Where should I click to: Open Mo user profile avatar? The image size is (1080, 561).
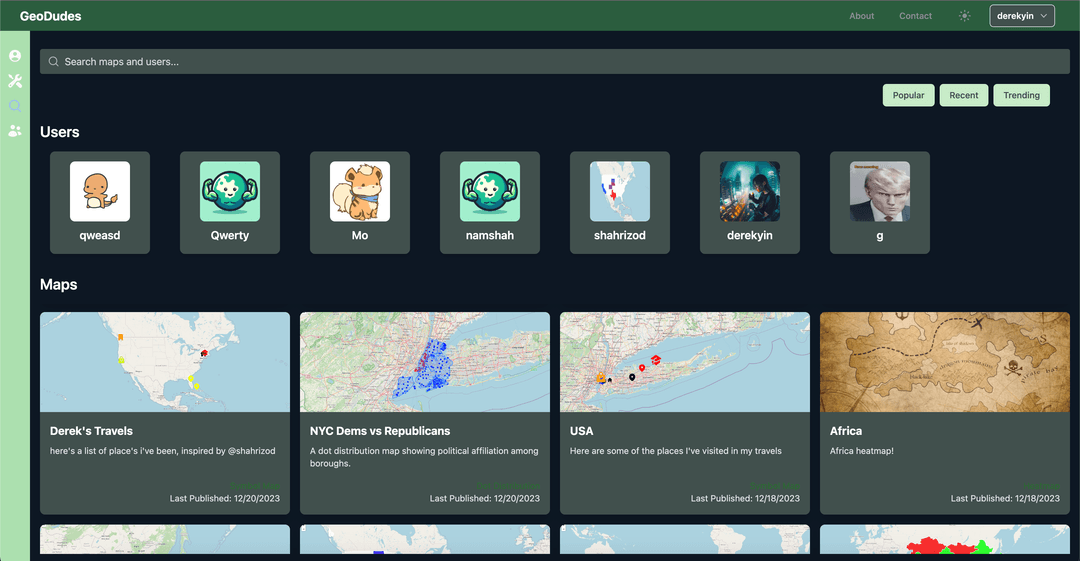tap(360, 191)
